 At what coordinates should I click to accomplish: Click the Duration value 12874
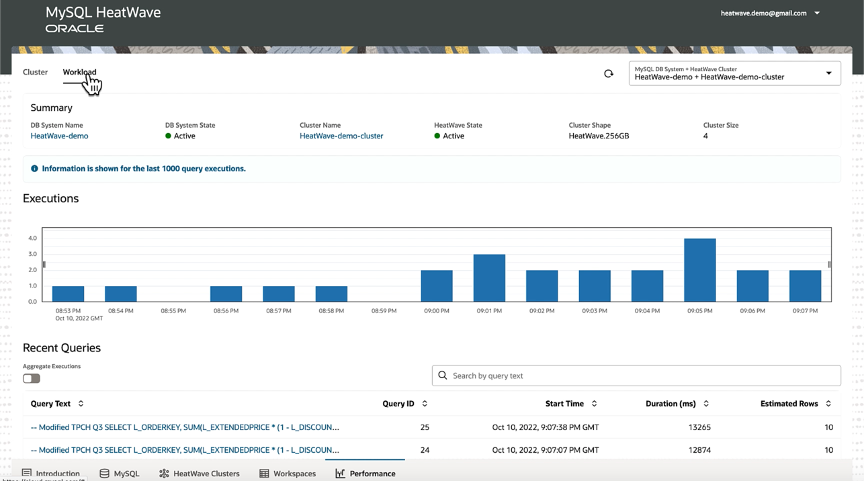point(699,450)
